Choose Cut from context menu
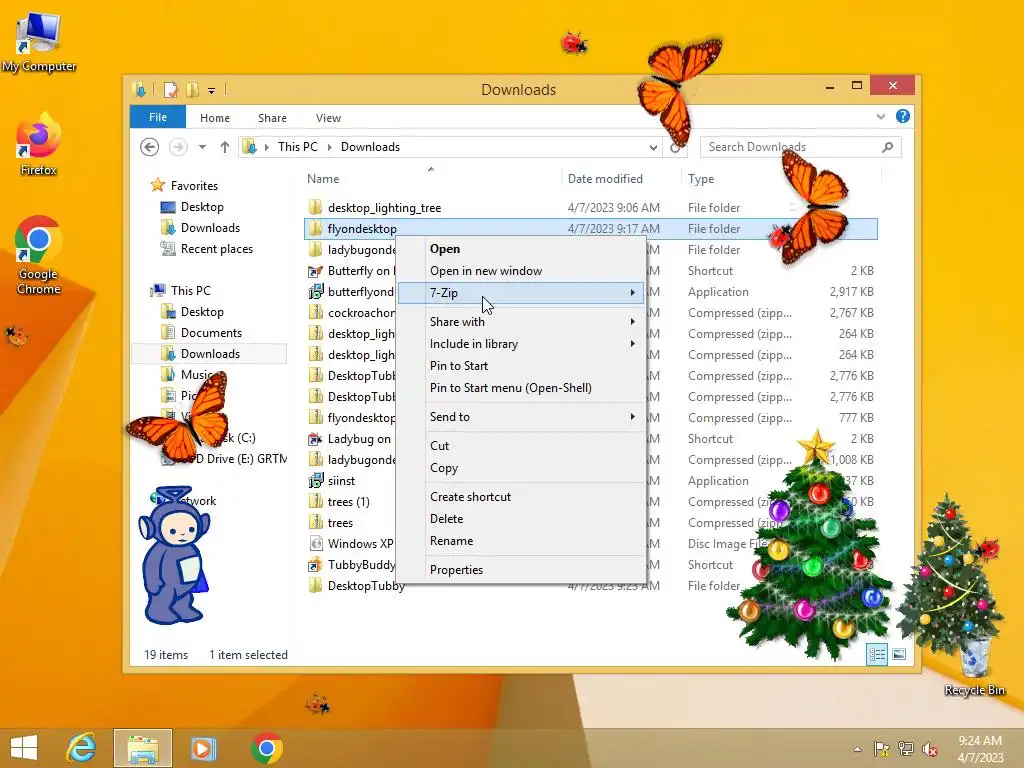This screenshot has width=1024, height=768. click(x=521, y=445)
